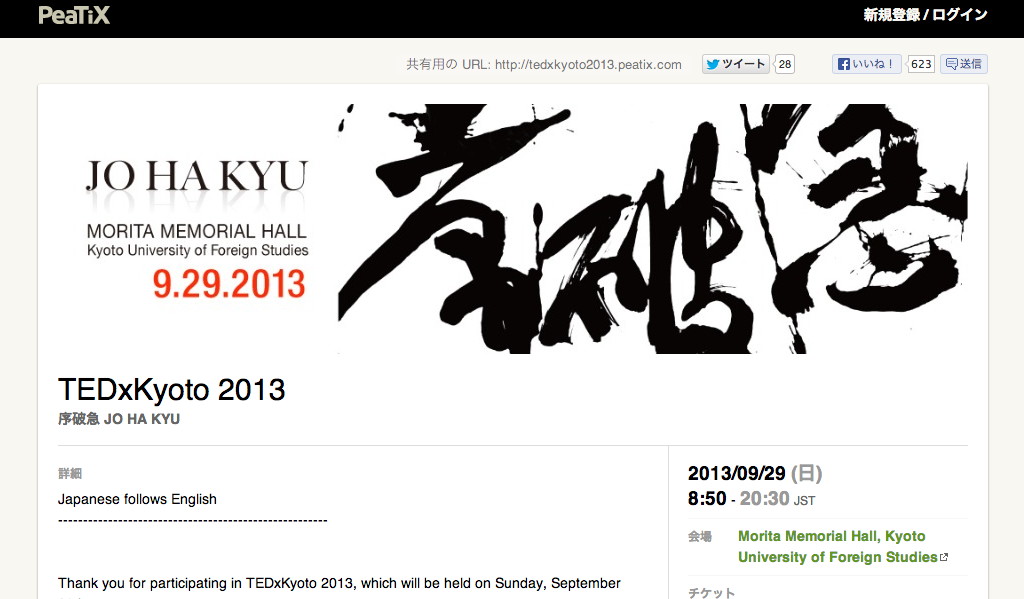Click the Facebook logo like icon
Viewport: 1024px width, 599px height.
pyautogui.click(x=844, y=64)
